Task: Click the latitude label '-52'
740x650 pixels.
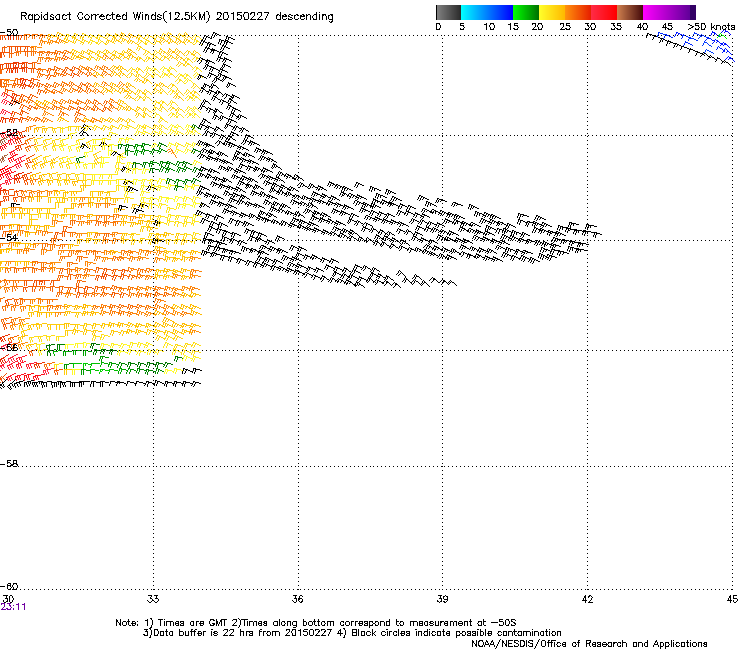Action: click(x=9, y=133)
